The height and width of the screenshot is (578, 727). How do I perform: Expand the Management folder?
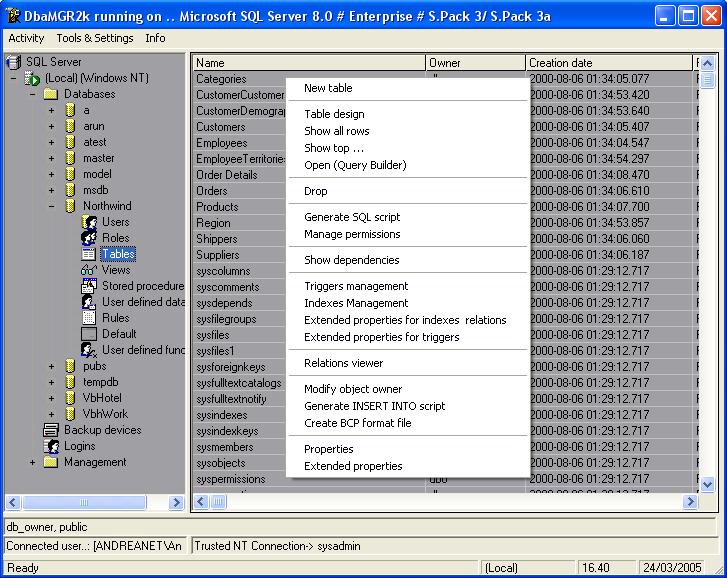click(x=32, y=462)
